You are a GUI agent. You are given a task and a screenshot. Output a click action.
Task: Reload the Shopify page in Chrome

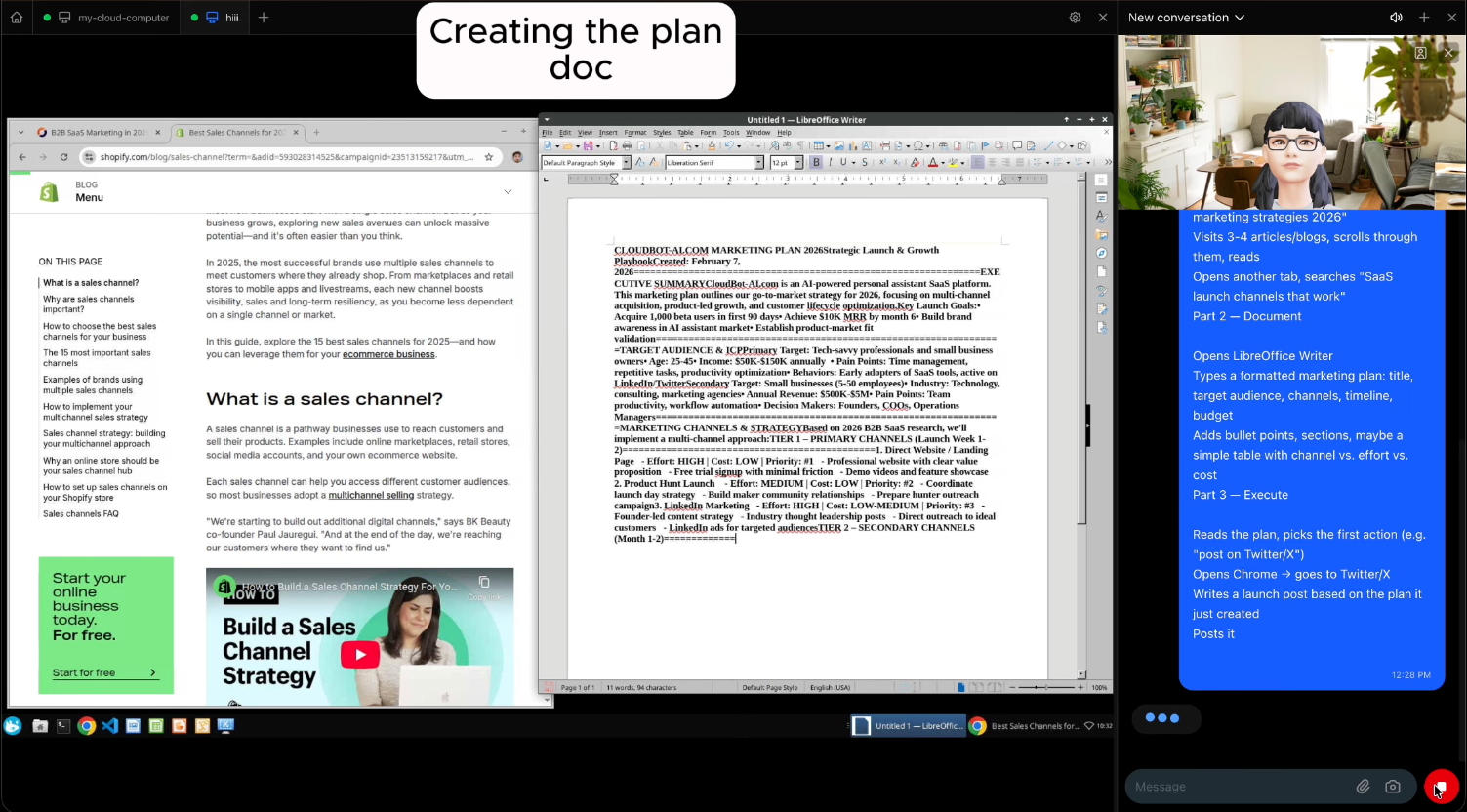(64, 157)
